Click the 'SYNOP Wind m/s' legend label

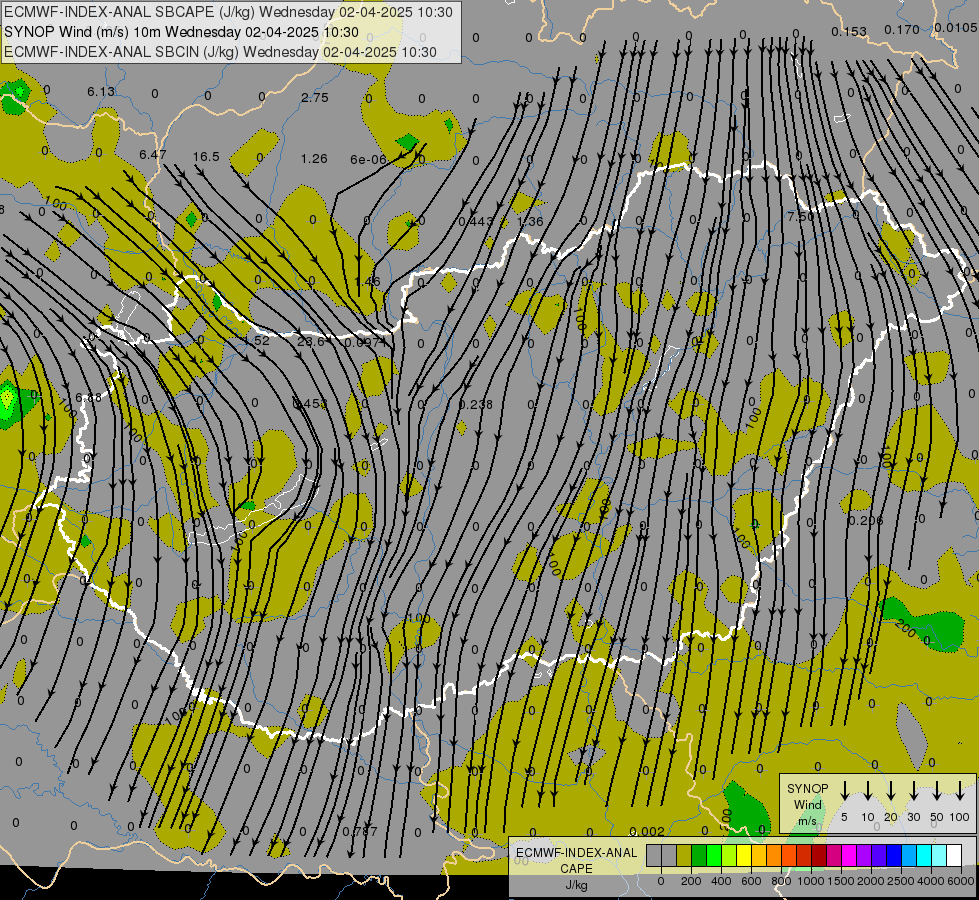click(807, 804)
